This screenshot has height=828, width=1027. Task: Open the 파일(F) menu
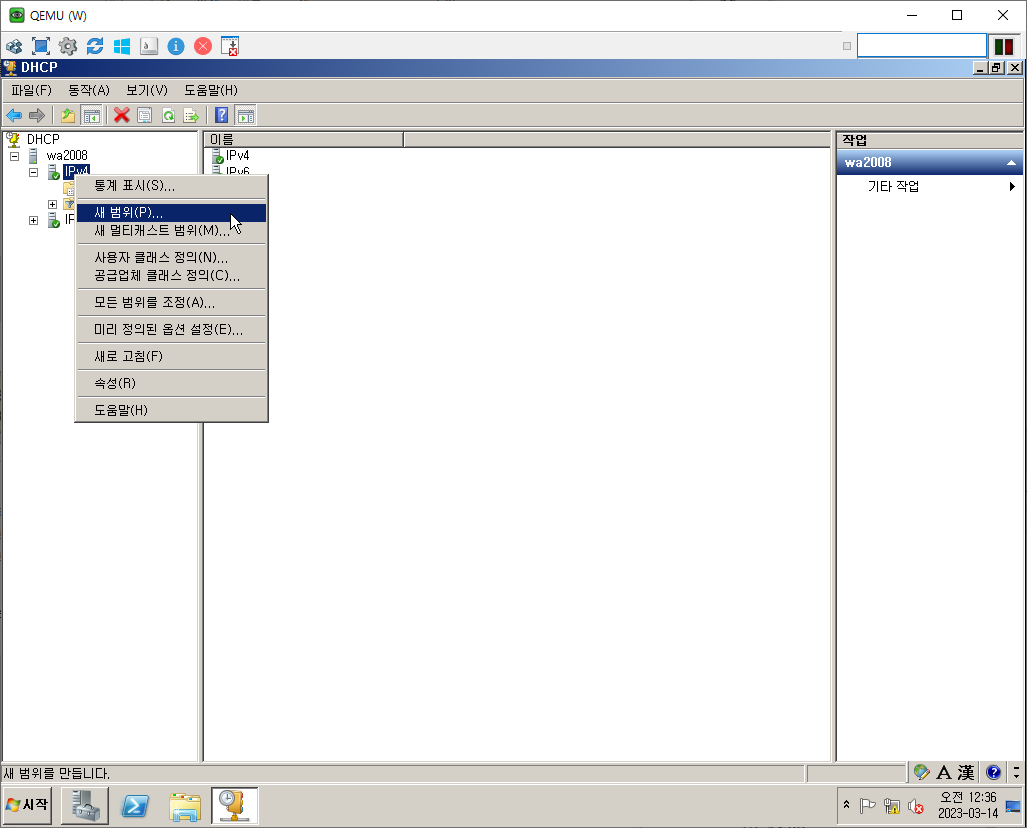tap(31, 90)
